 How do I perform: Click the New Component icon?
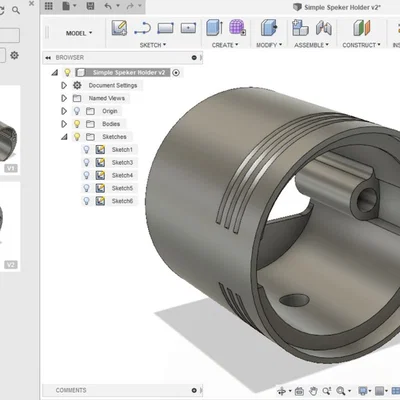click(x=300, y=28)
